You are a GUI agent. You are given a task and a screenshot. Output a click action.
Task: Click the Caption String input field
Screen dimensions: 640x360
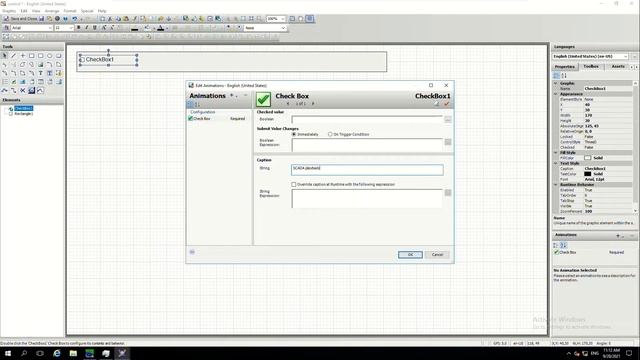tap(367, 170)
